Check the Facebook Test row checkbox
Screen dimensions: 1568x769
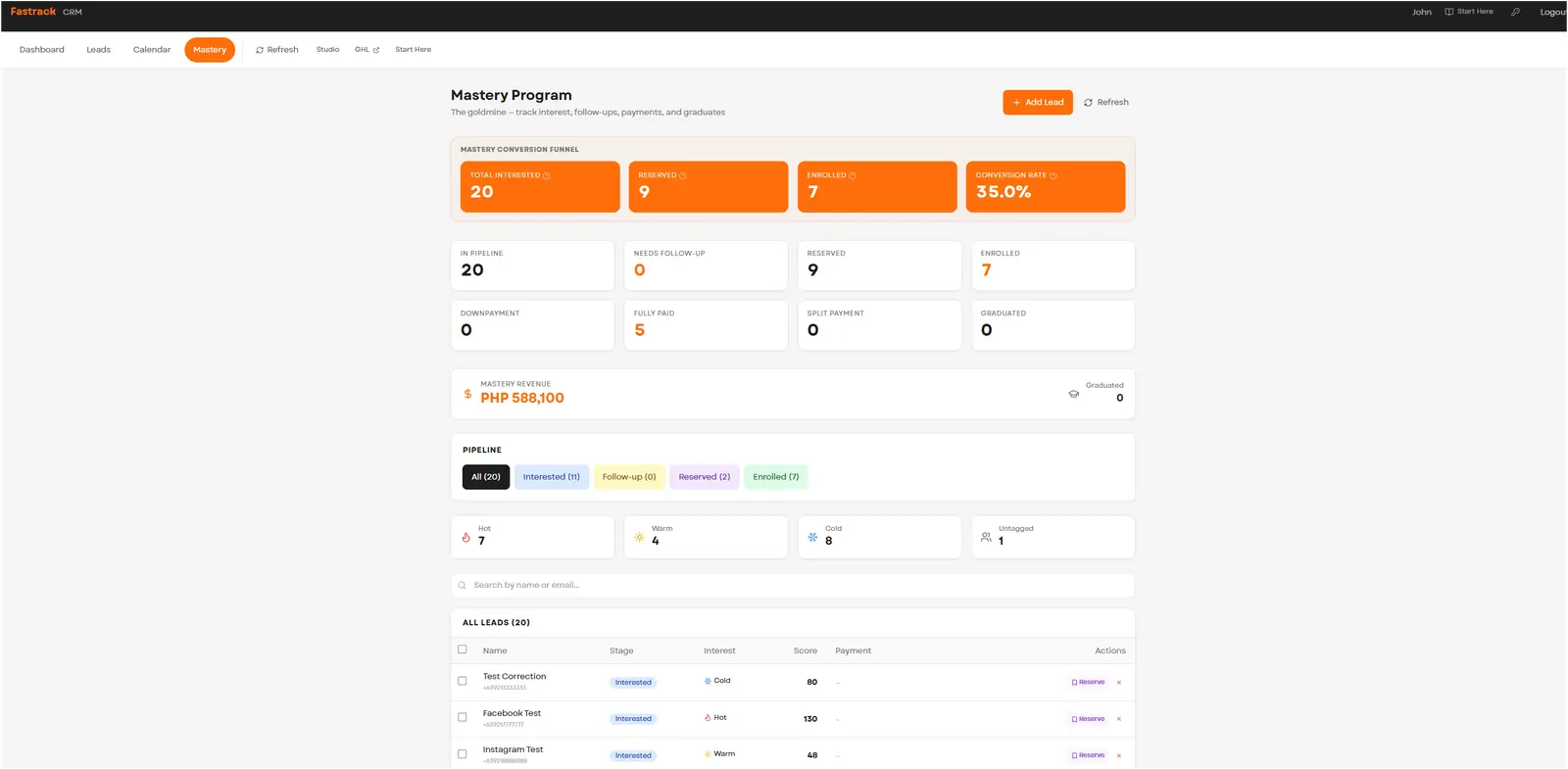click(463, 717)
